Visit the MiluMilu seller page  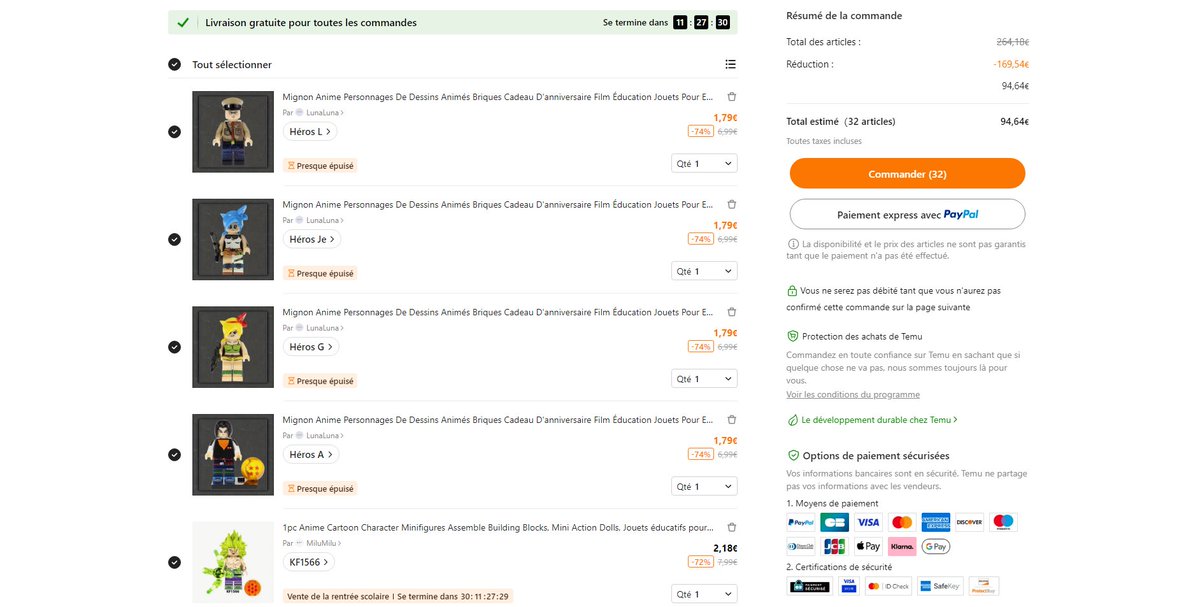319,543
